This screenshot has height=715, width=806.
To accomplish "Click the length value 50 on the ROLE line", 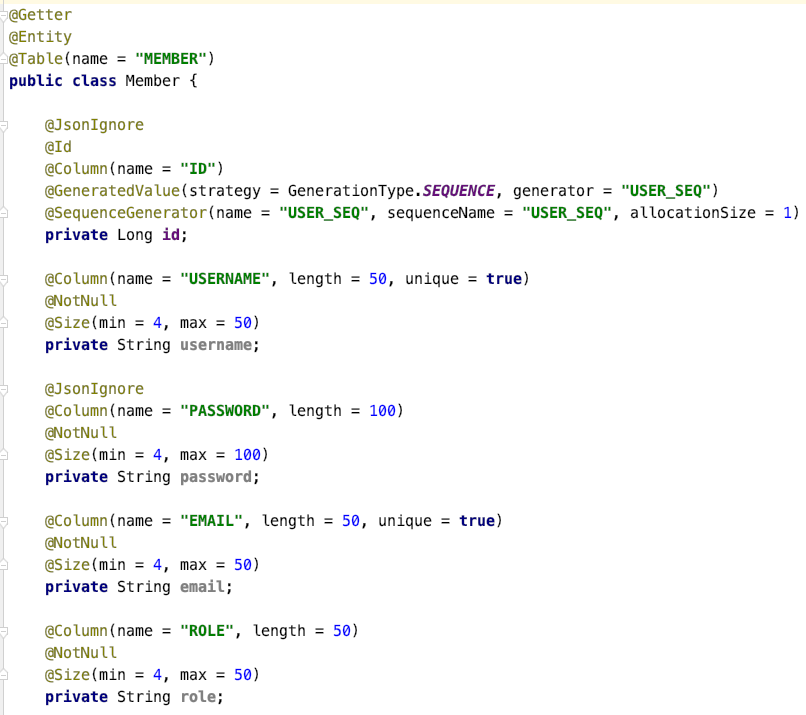I will (x=342, y=631).
